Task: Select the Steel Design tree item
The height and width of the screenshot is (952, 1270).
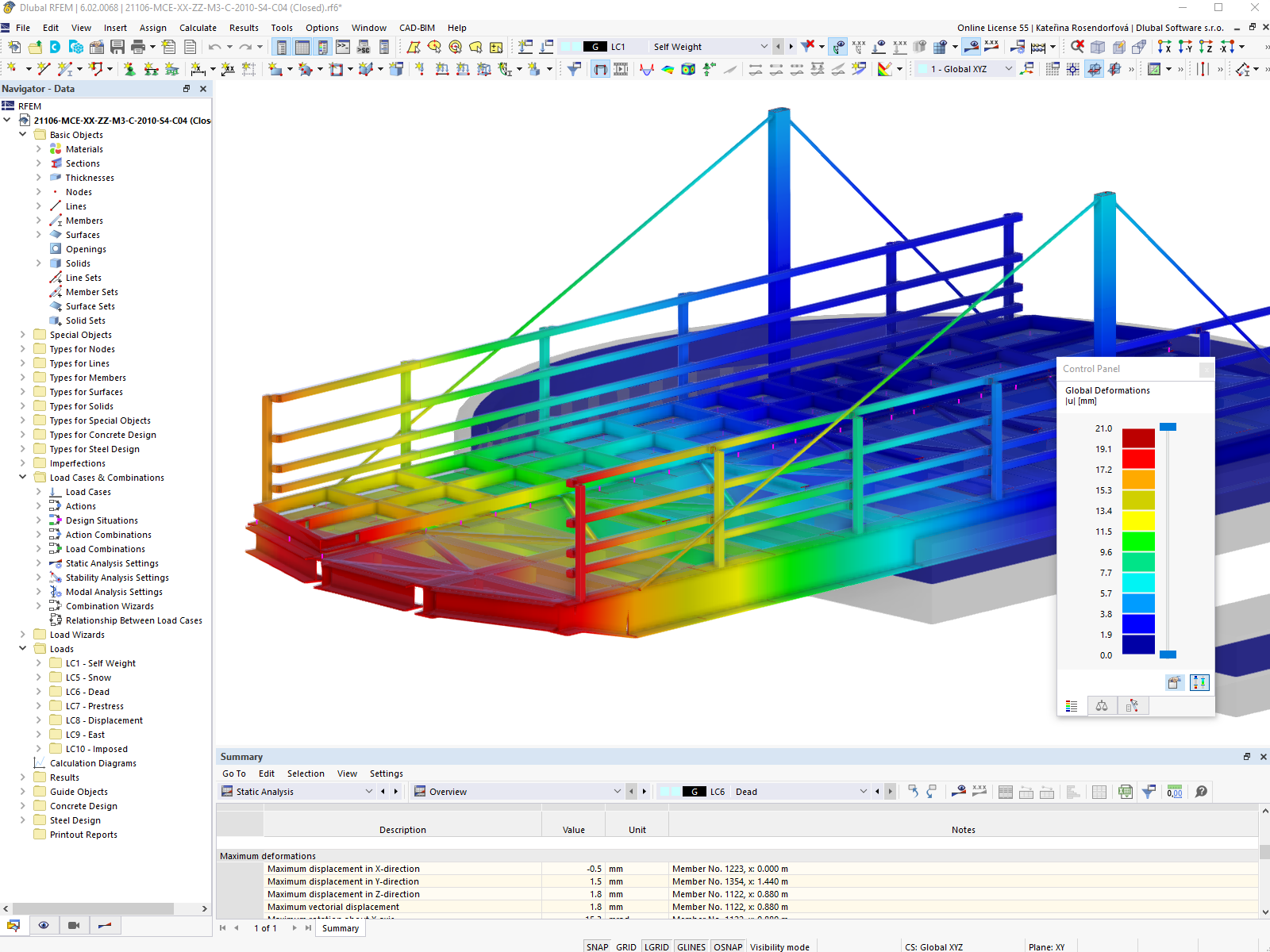Action: 75,820
